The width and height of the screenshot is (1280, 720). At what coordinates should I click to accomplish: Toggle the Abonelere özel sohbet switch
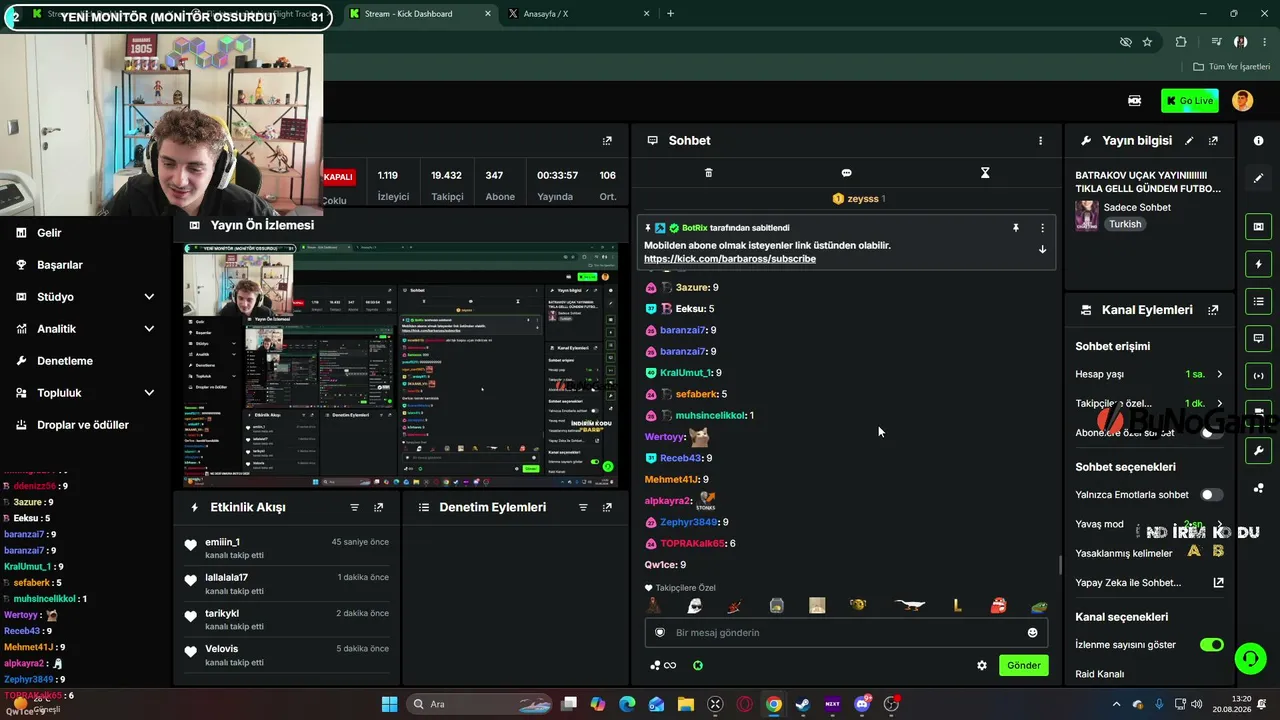point(1211,433)
